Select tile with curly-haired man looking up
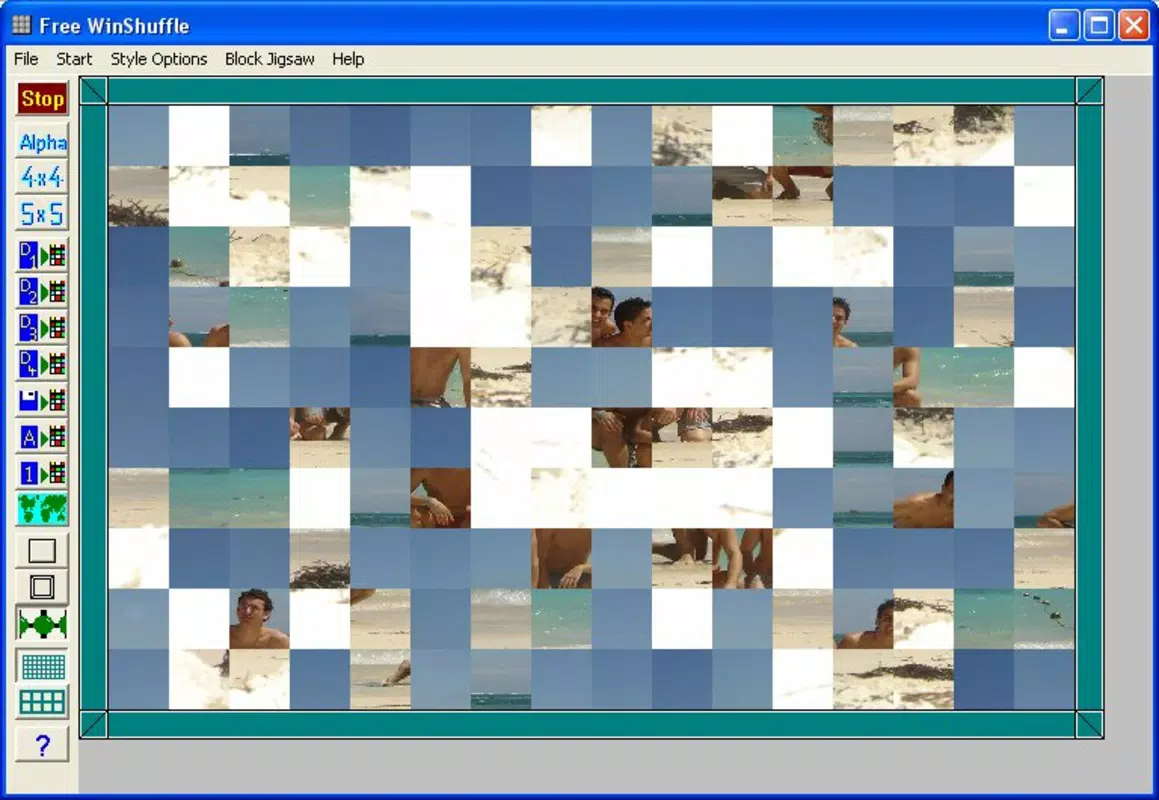1159x800 pixels. tap(259, 619)
